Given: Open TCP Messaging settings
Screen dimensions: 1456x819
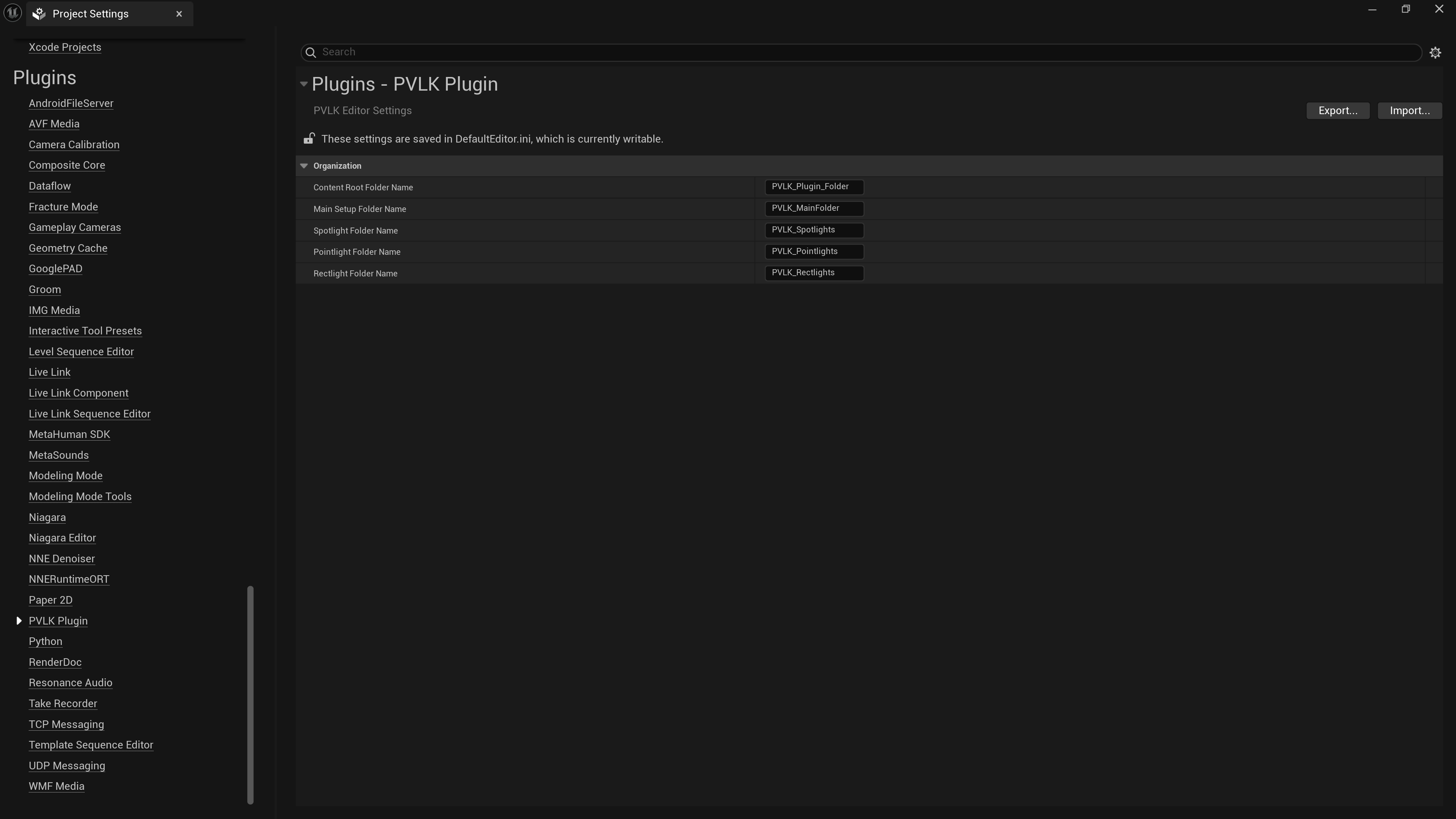Looking at the screenshot, I should [x=66, y=724].
